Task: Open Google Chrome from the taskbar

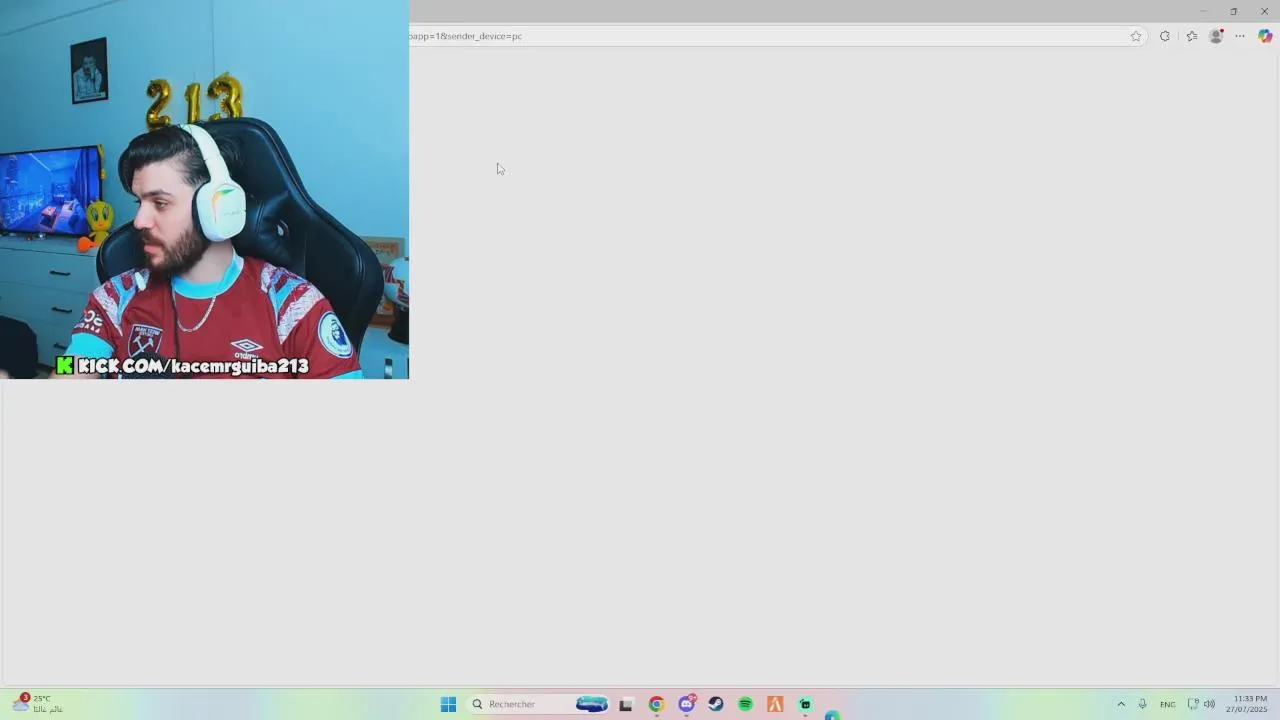Action: click(656, 704)
